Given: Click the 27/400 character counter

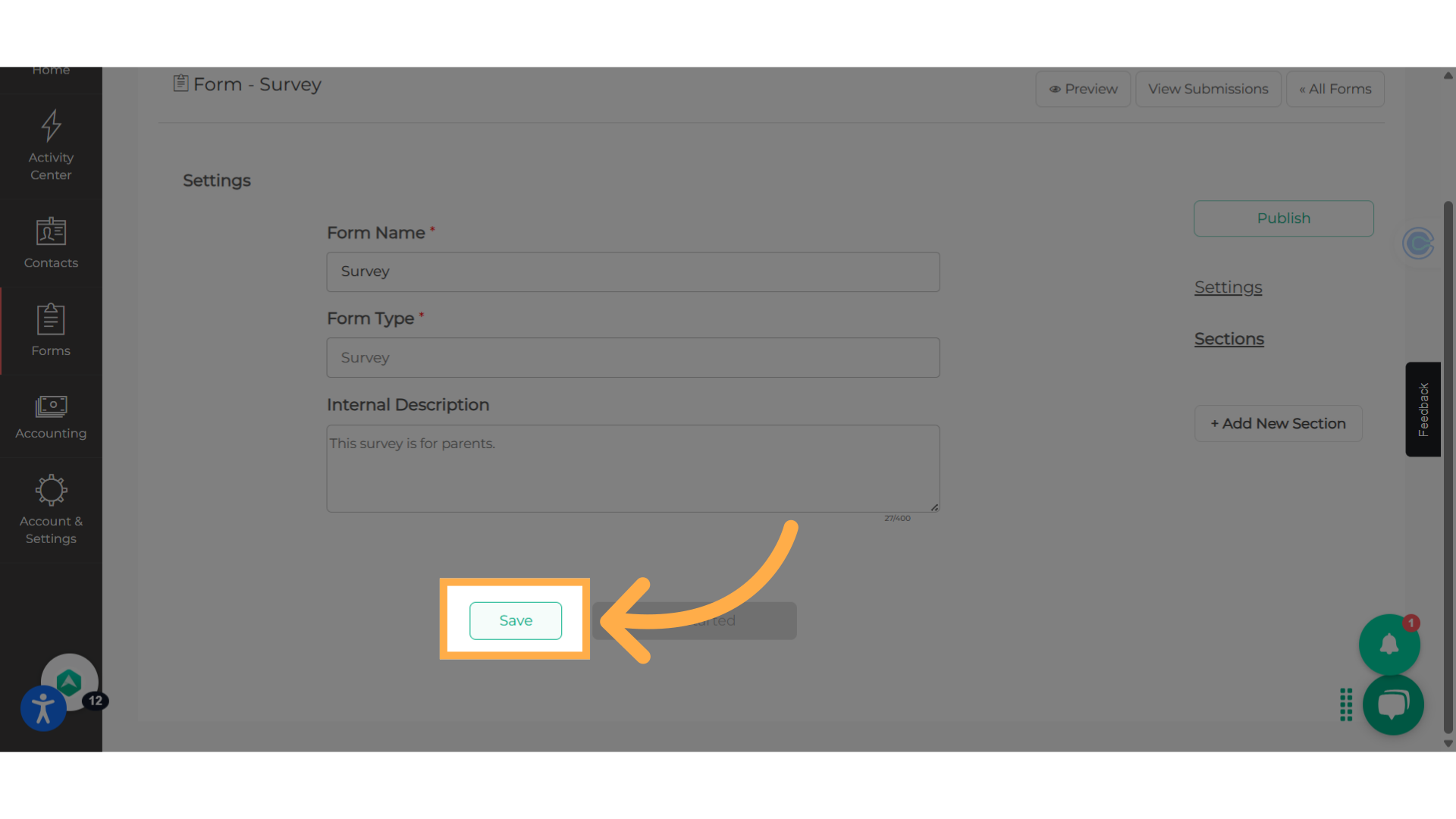Looking at the screenshot, I should pyautogui.click(x=897, y=519).
